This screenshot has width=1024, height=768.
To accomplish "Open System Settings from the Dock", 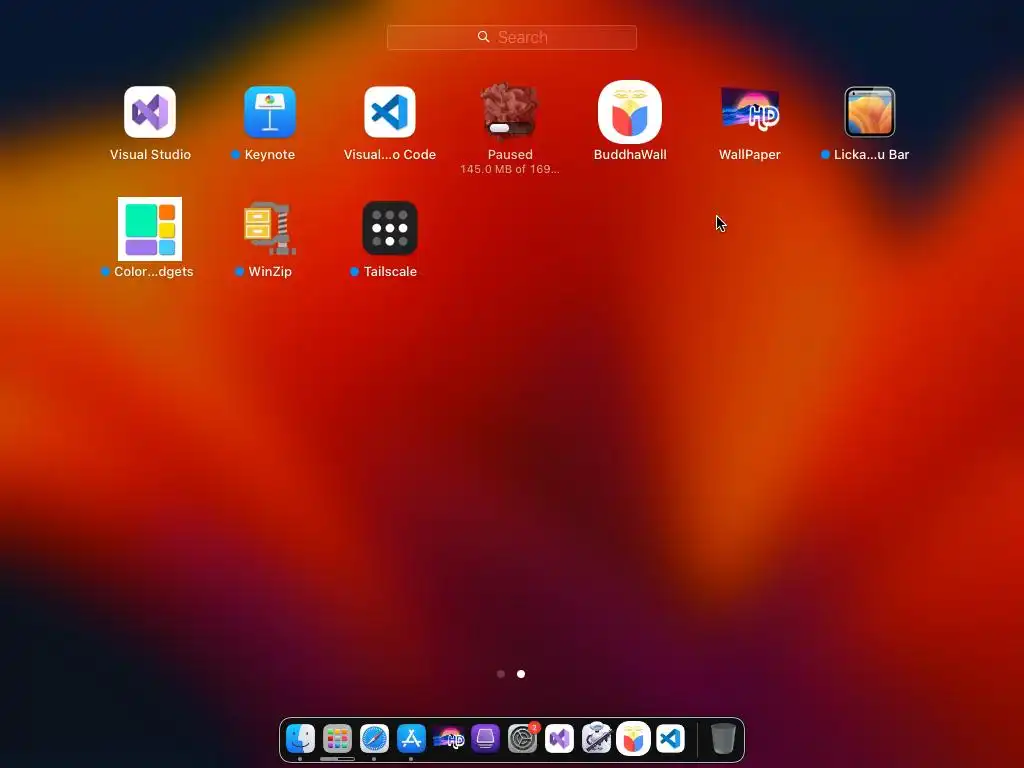I will (x=522, y=739).
